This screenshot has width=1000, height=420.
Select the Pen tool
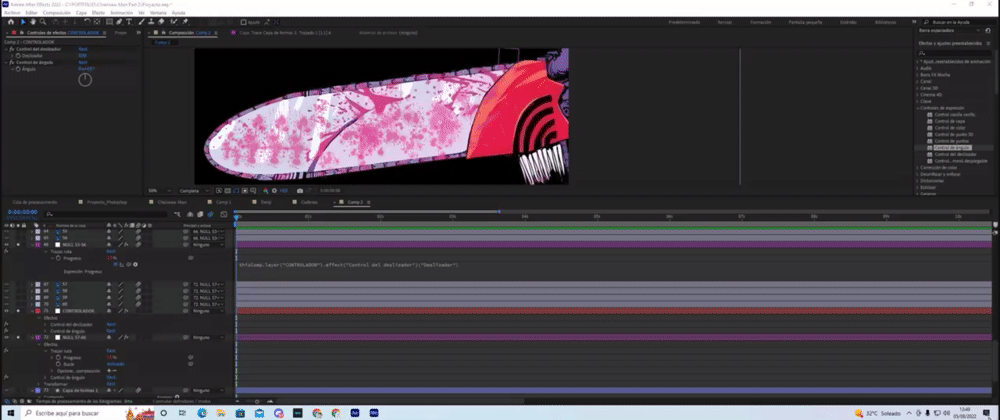point(119,22)
